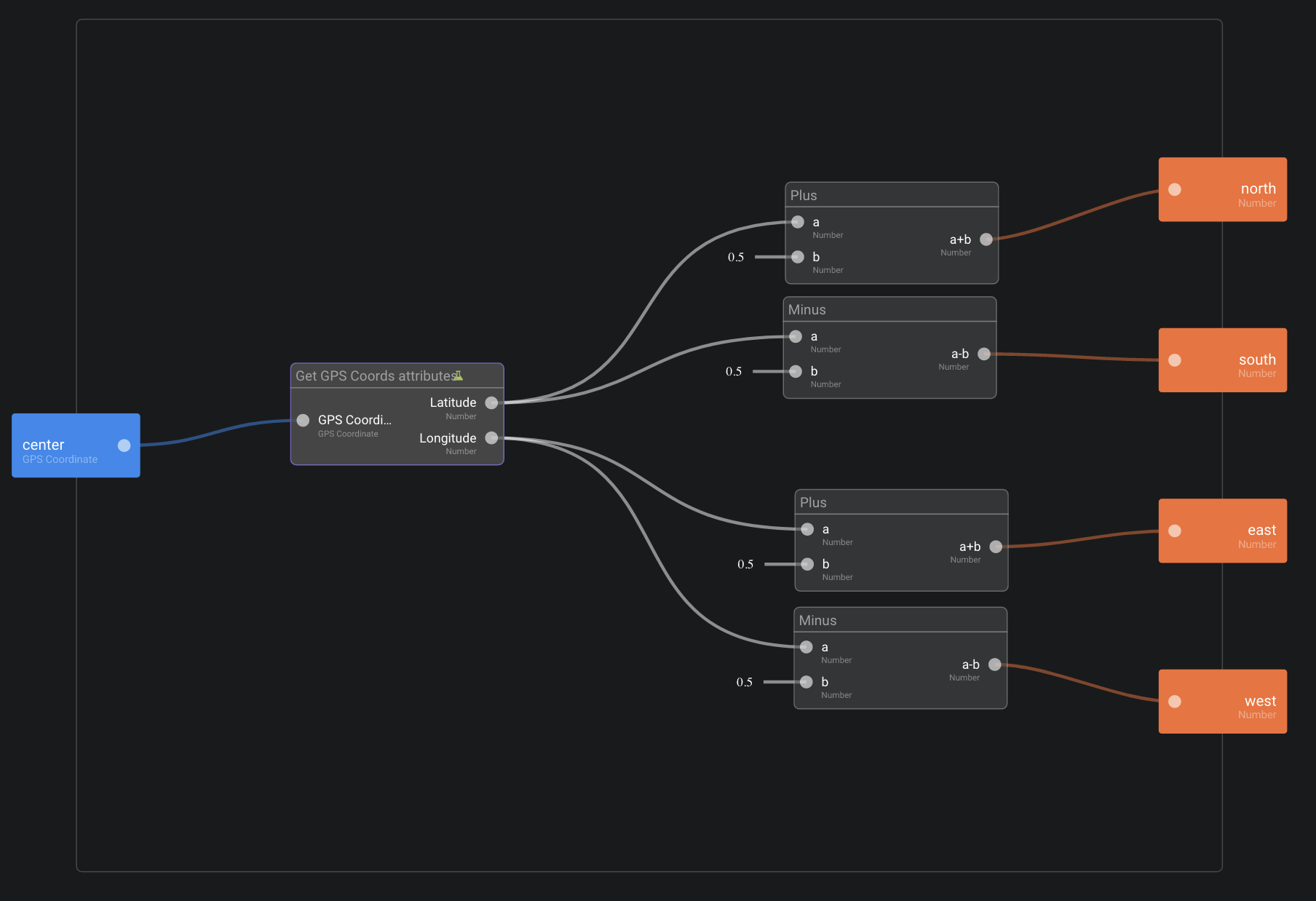Click the 0.5 constant feeding east's Plus node
This screenshot has height=901, width=1316.
[745, 565]
